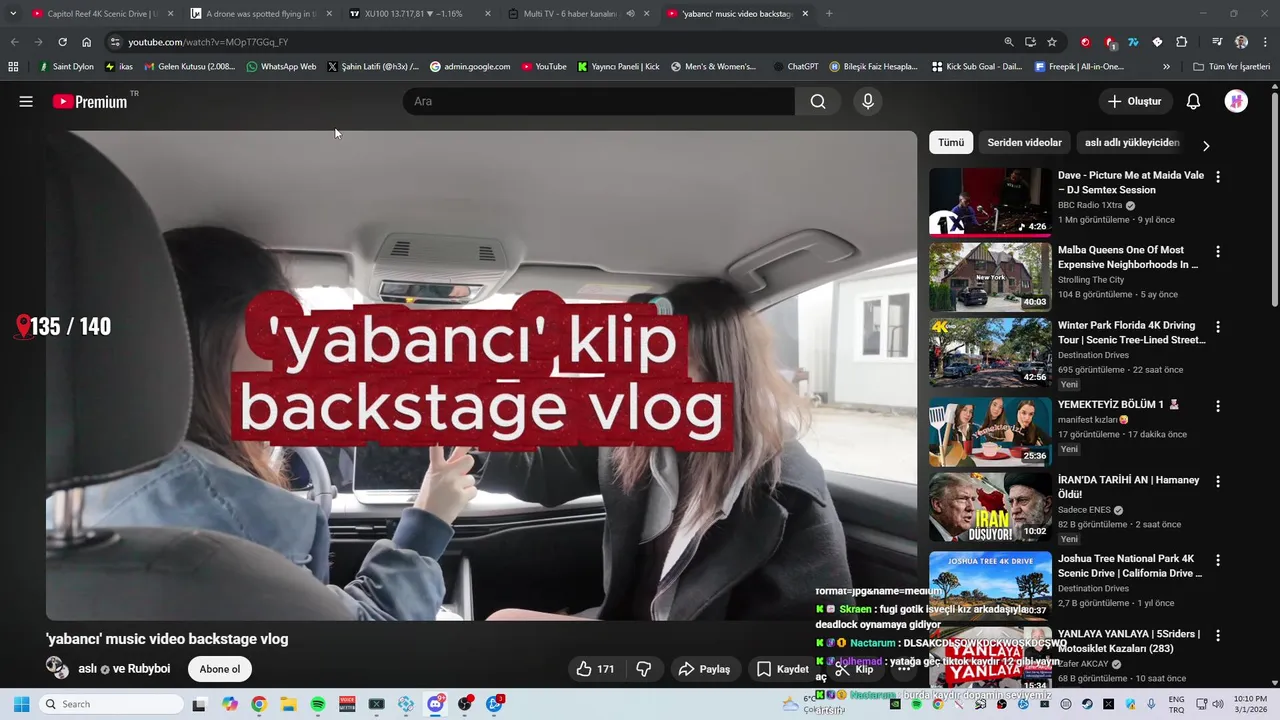
Task: Open Chrome tab search dropdown
Action: click(x=13, y=14)
